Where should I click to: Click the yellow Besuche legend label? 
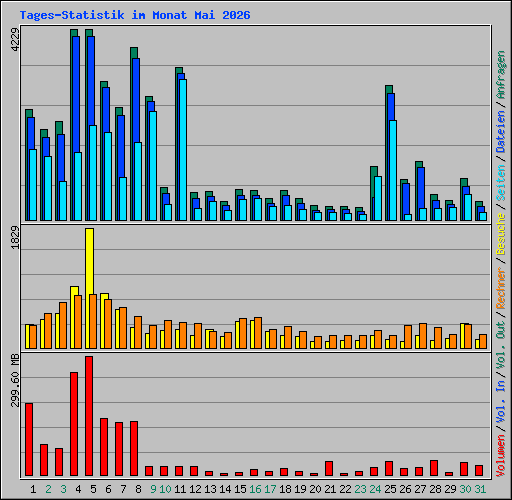coord(501,234)
